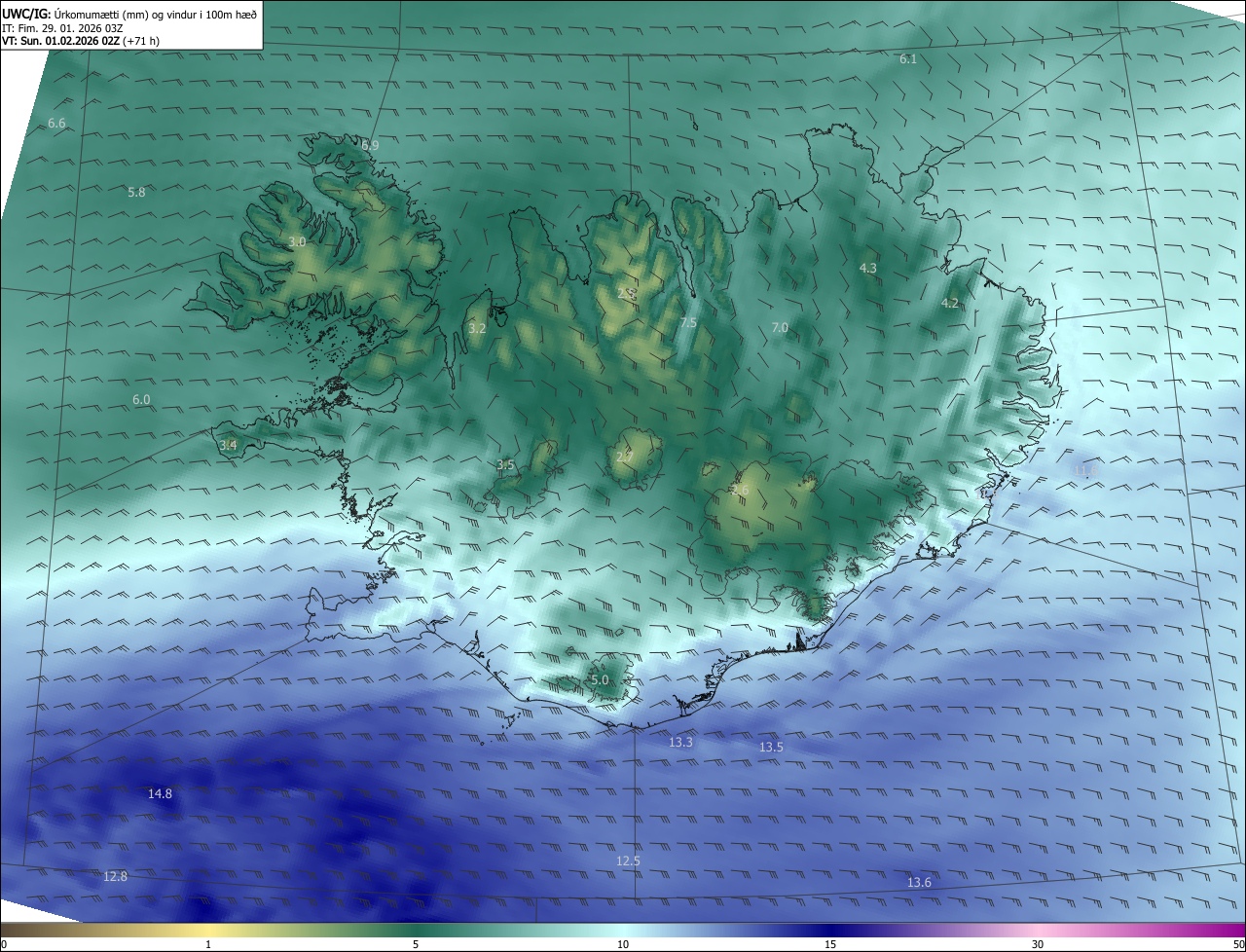1246x952 pixels.
Task: Click the 6.6 value label on the map
Action: point(56,124)
